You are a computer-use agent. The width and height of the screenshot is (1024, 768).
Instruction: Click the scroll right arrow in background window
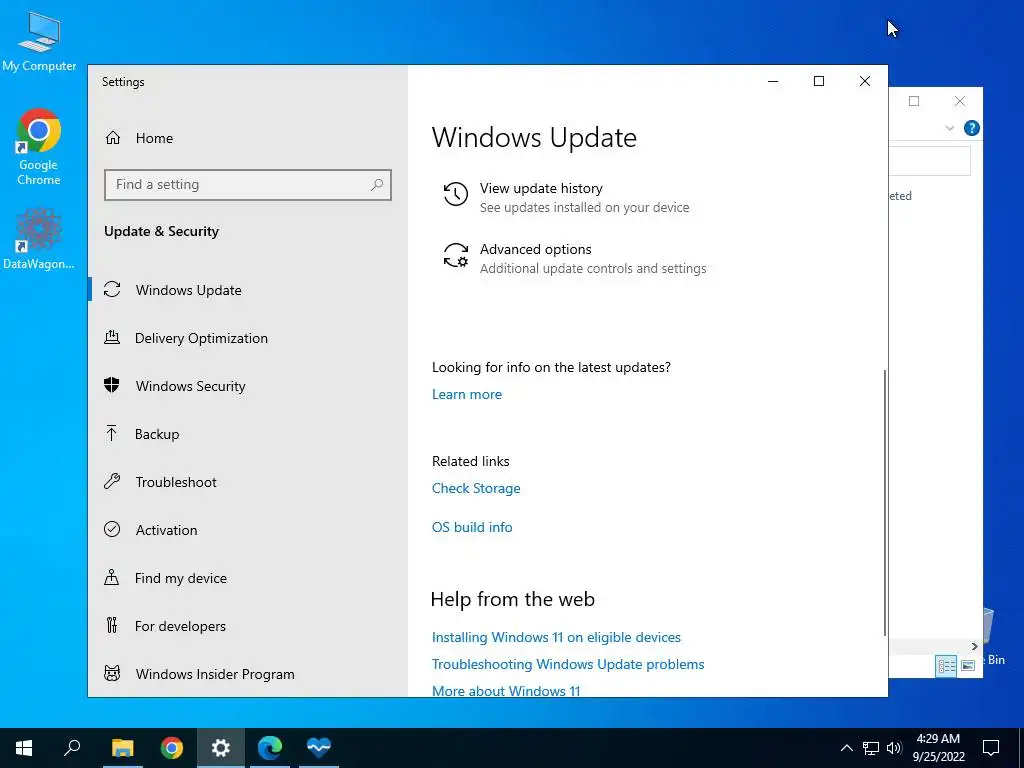click(x=974, y=647)
